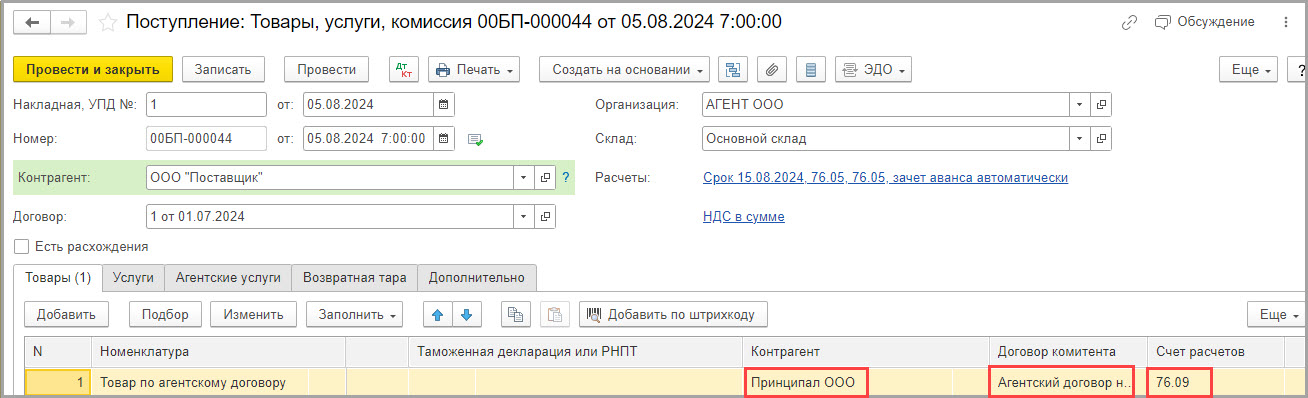Click the Номенклатура column header

(x=218, y=351)
